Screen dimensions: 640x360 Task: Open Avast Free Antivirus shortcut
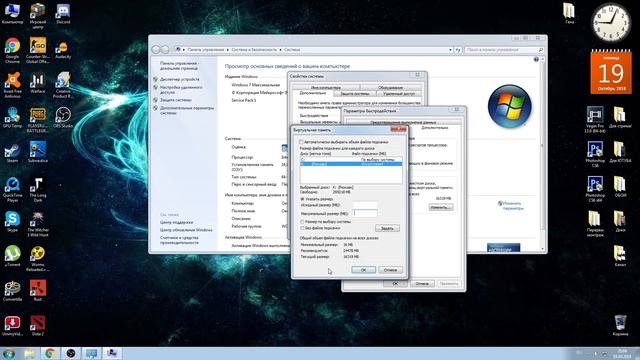click(12, 85)
